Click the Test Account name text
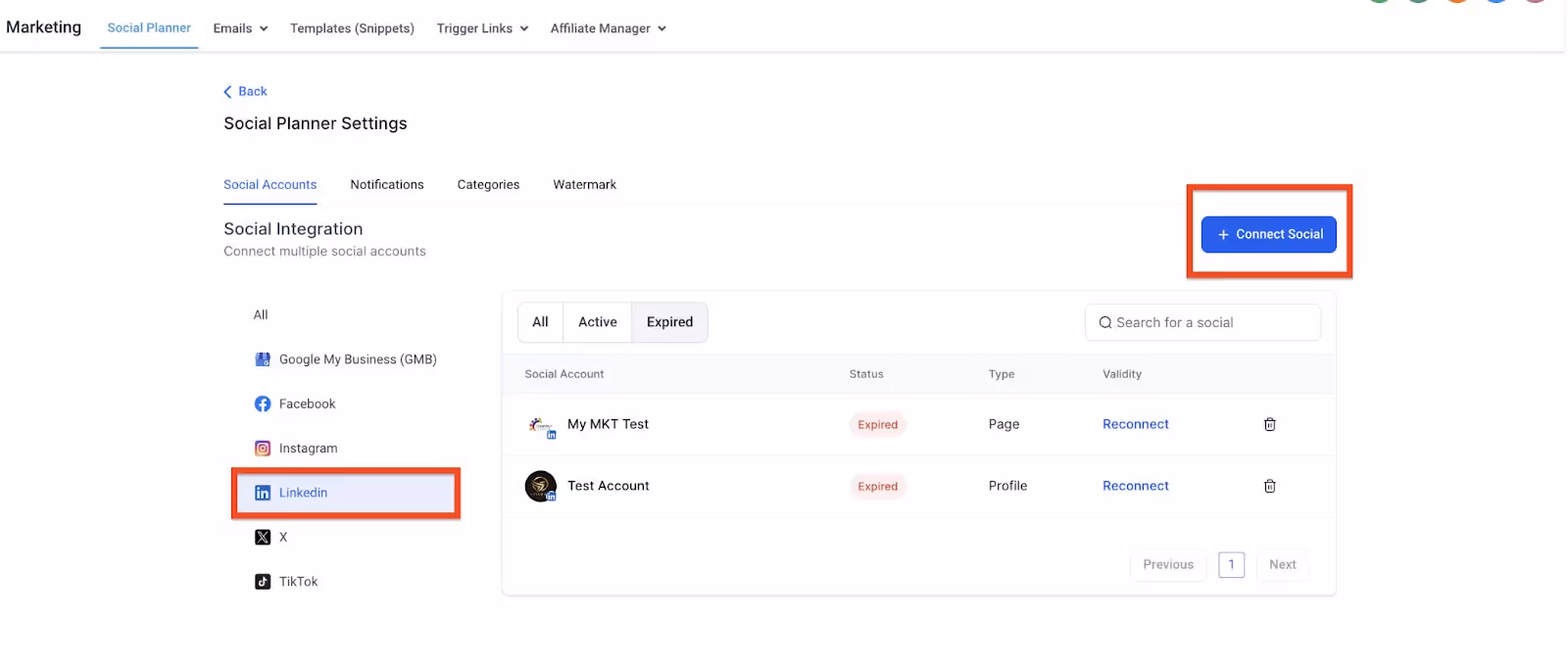This screenshot has width=1568, height=666. click(x=608, y=486)
